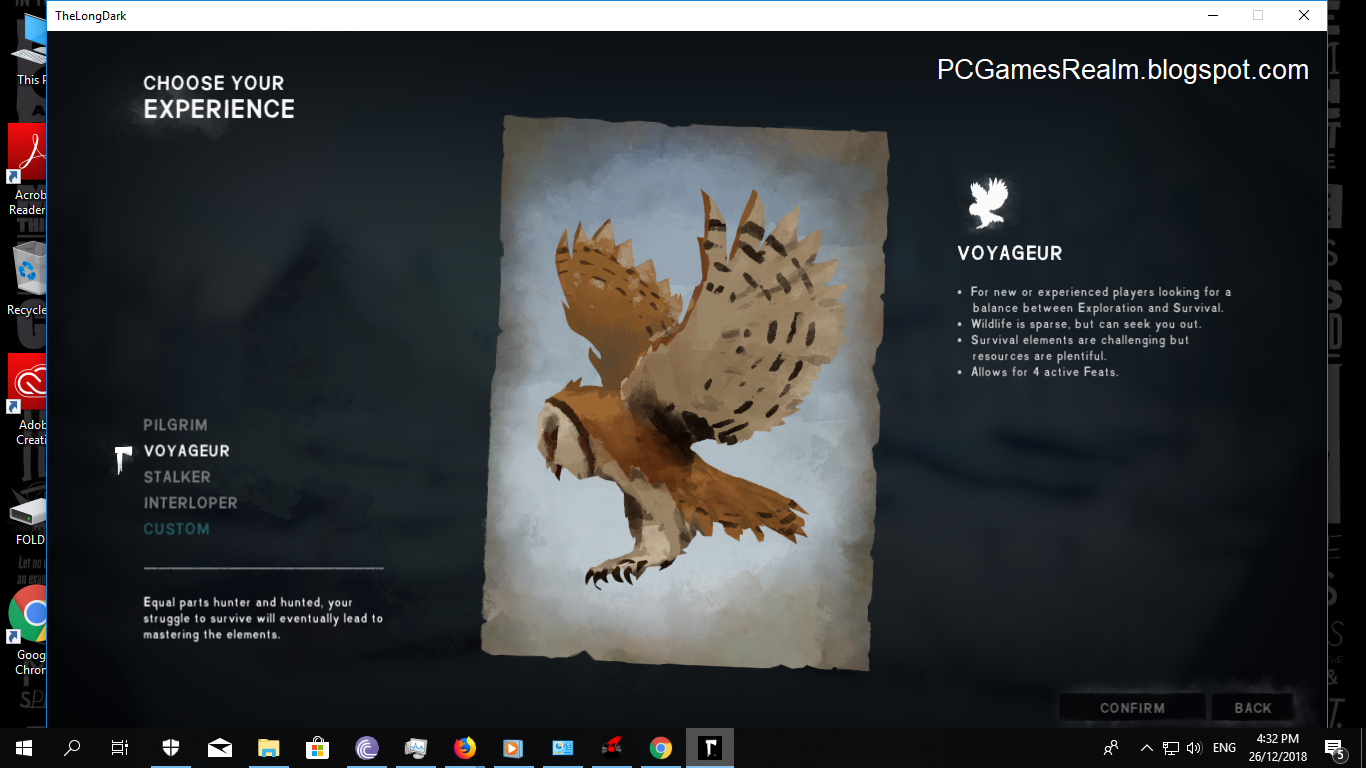This screenshot has height=768, width=1366.
Task: Open the Action Center notifications icon
Action: coord(1335,747)
